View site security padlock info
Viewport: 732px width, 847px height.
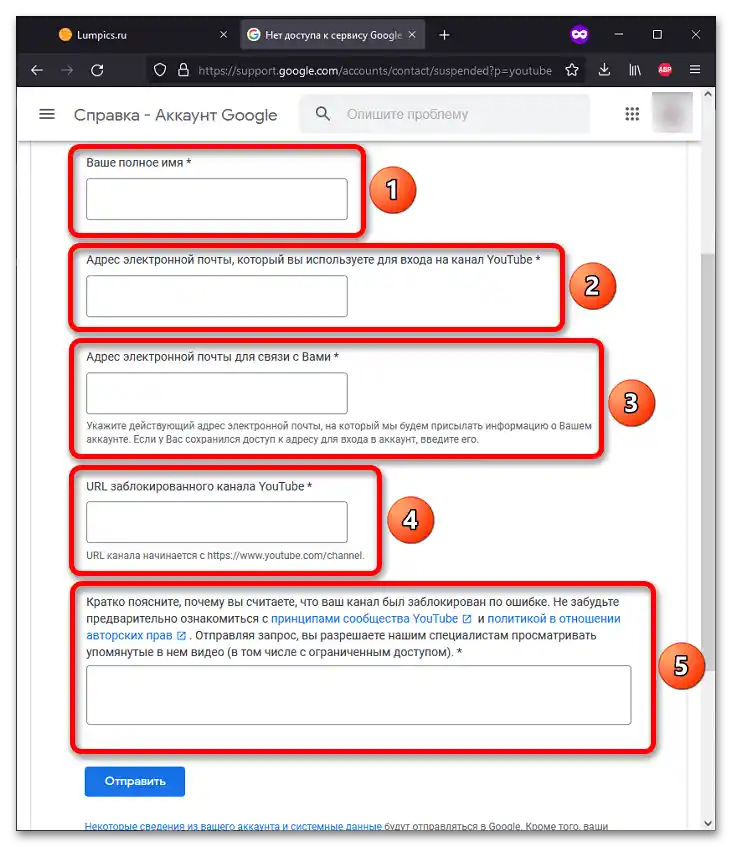[184, 70]
